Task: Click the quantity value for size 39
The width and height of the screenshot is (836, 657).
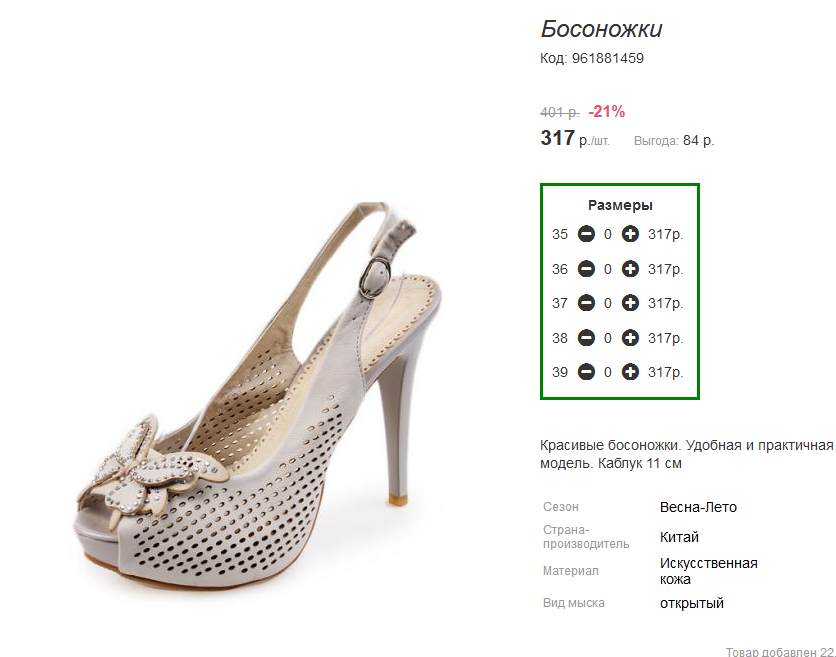Action: (x=608, y=372)
